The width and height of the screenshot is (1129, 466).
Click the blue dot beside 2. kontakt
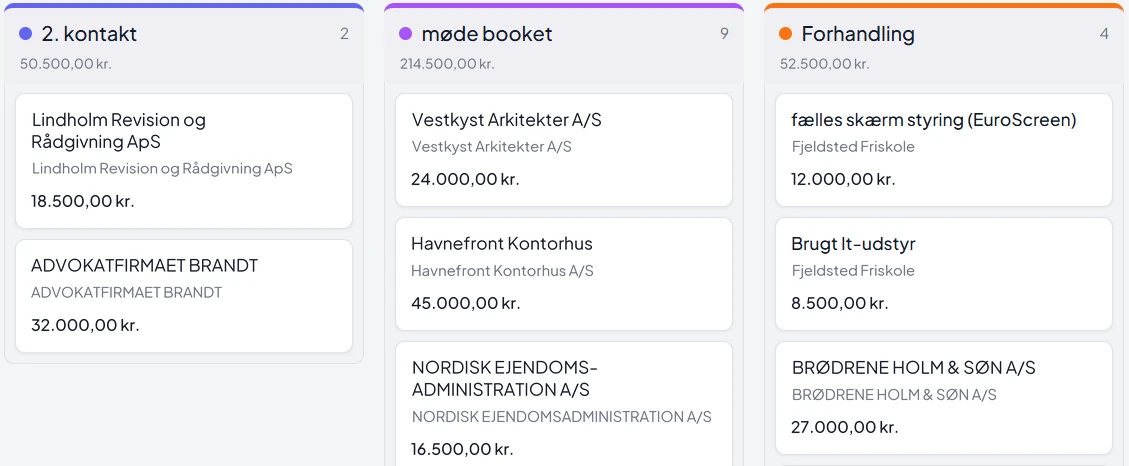coord(25,33)
